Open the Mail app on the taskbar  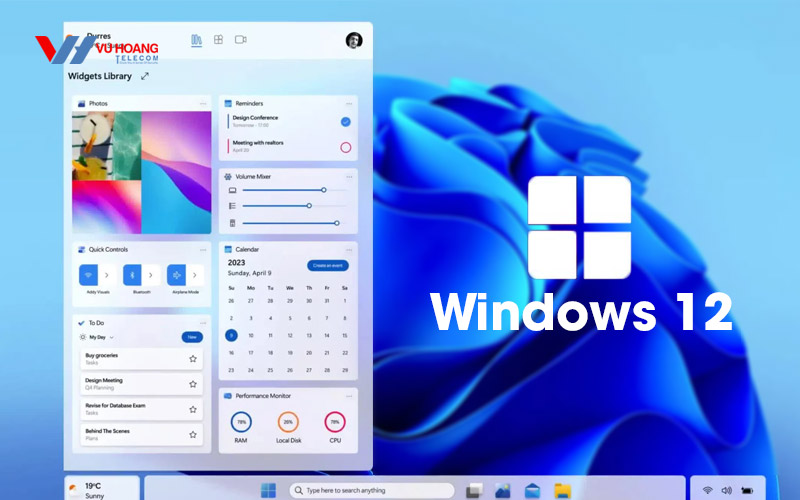532,490
